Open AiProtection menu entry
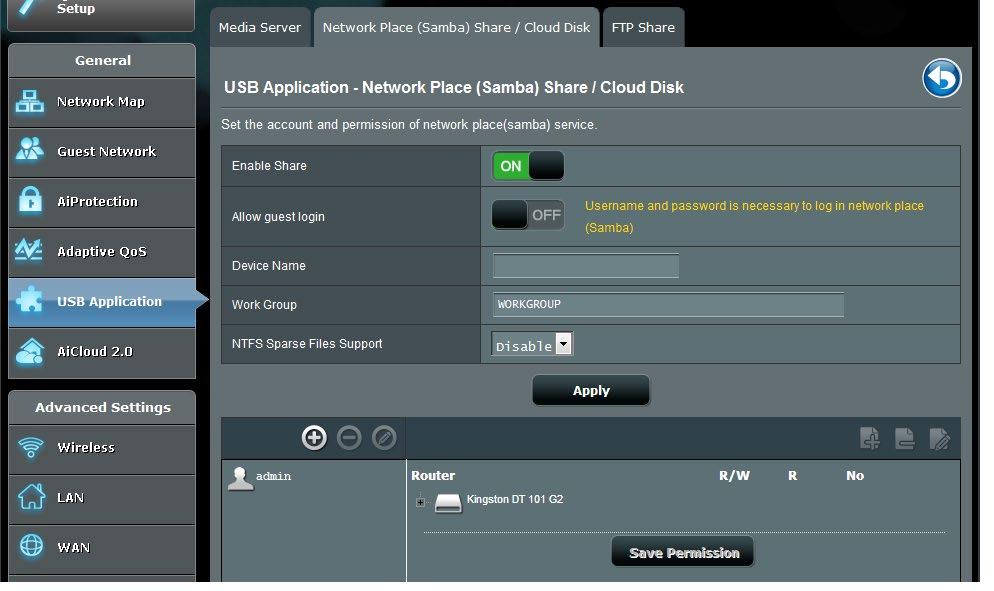This screenshot has width=994, height=591. point(102,202)
